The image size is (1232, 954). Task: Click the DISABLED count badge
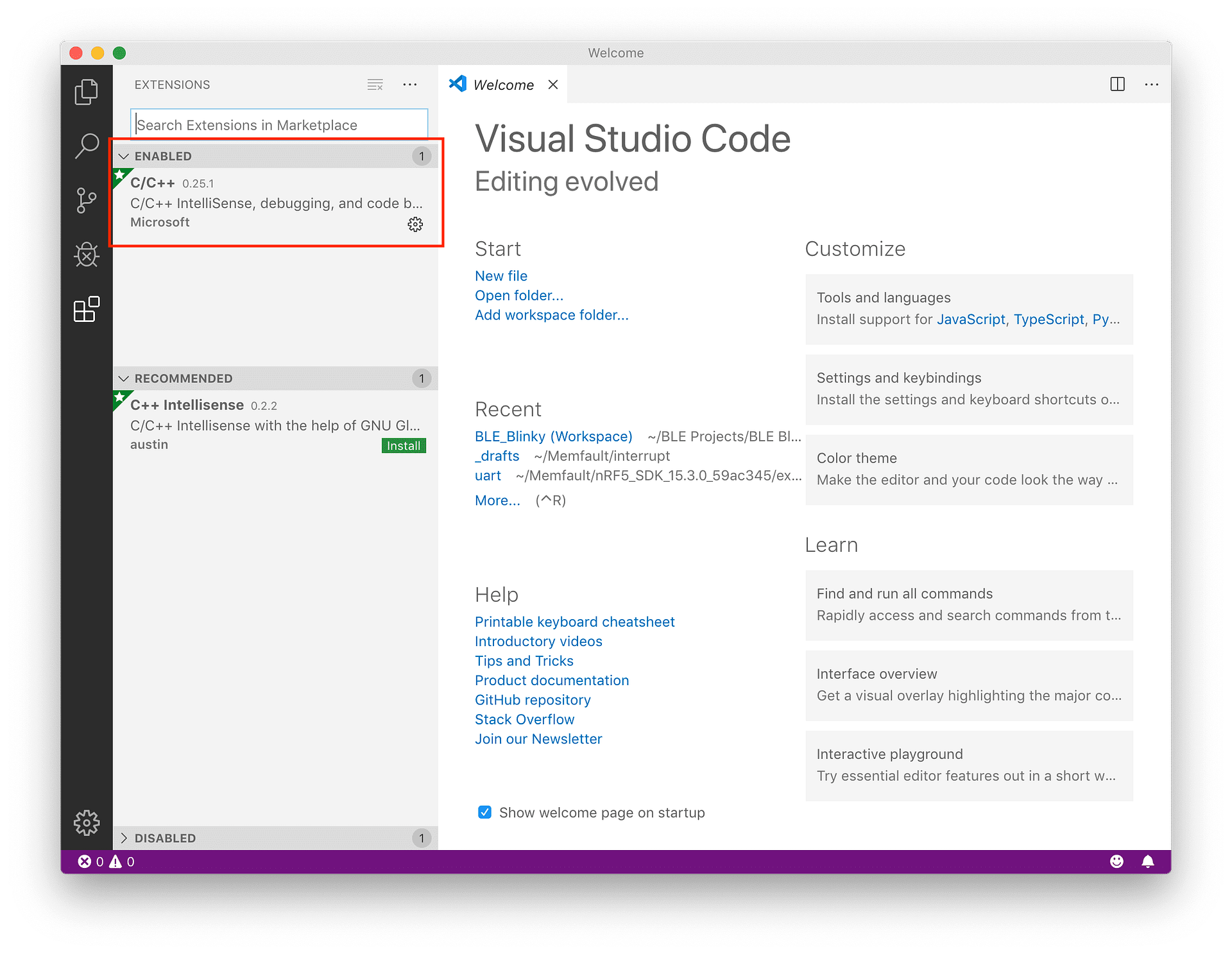coord(422,838)
